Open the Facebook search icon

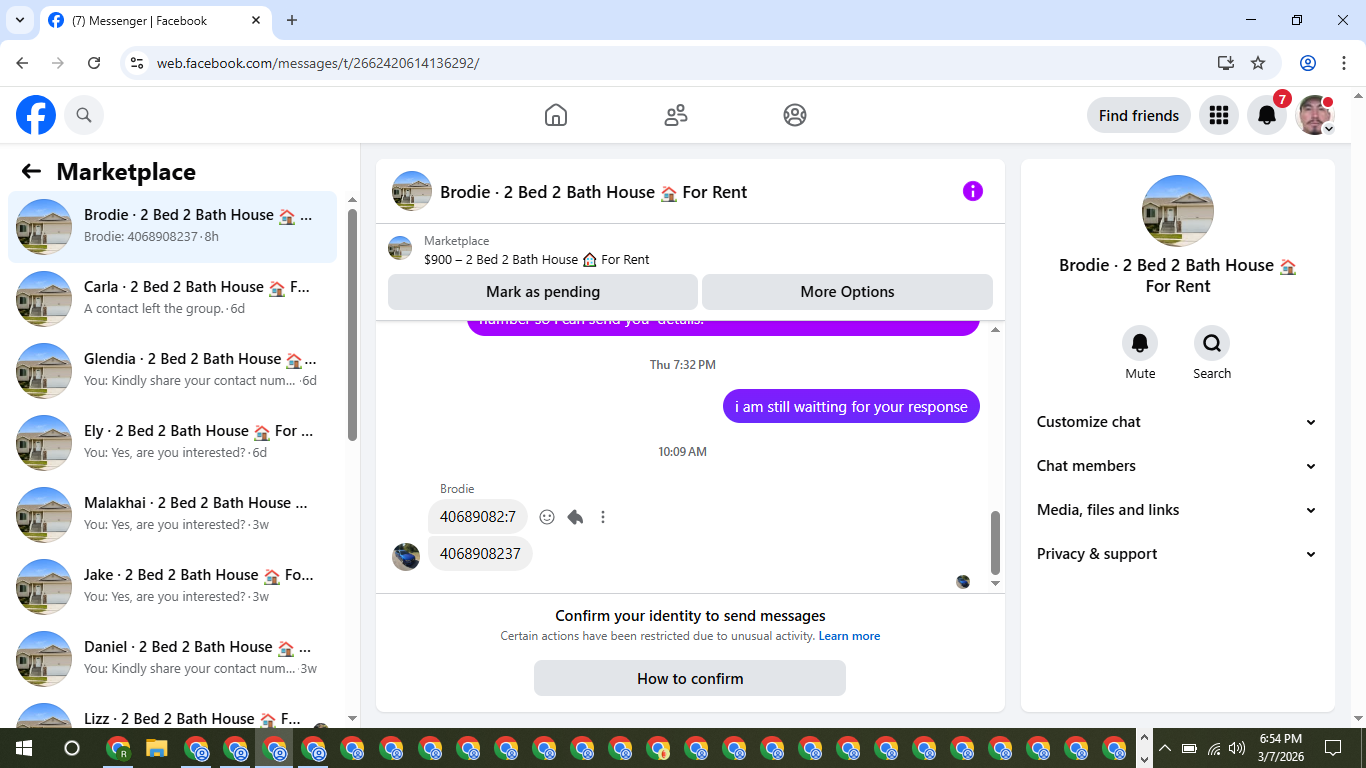pos(84,115)
